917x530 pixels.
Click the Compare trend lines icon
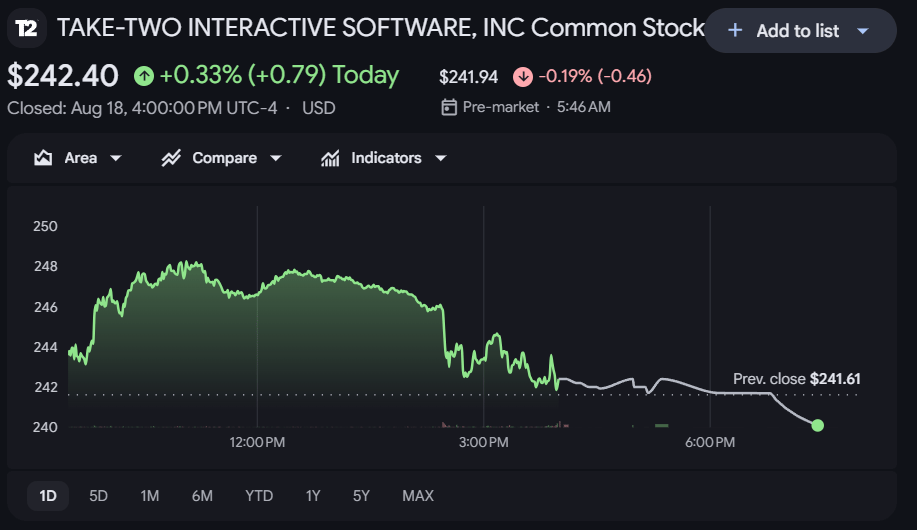tap(171, 158)
